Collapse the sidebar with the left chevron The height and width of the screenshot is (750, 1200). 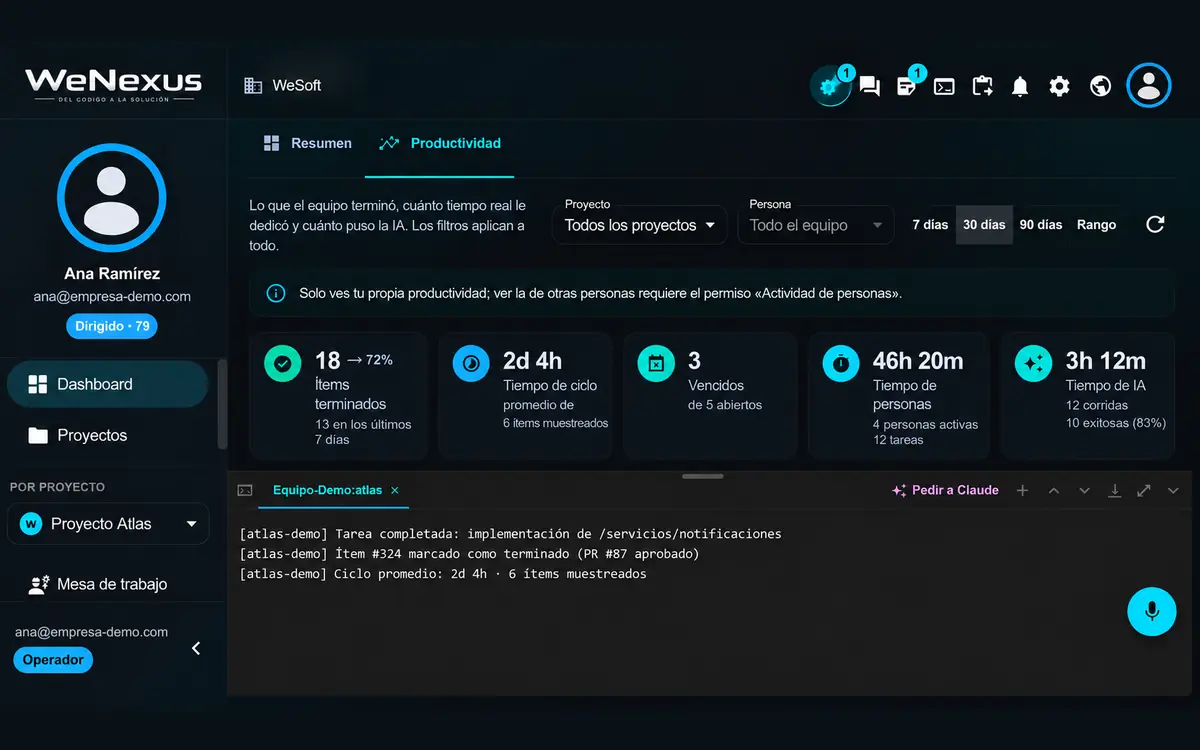click(196, 648)
